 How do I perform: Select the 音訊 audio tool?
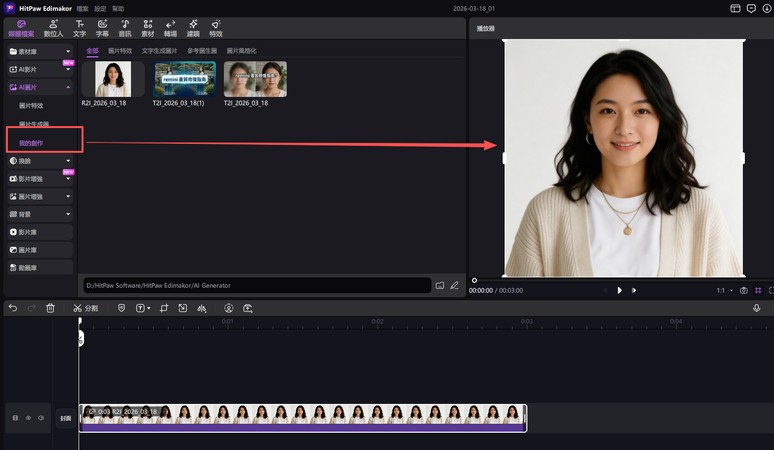coord(125,27)
